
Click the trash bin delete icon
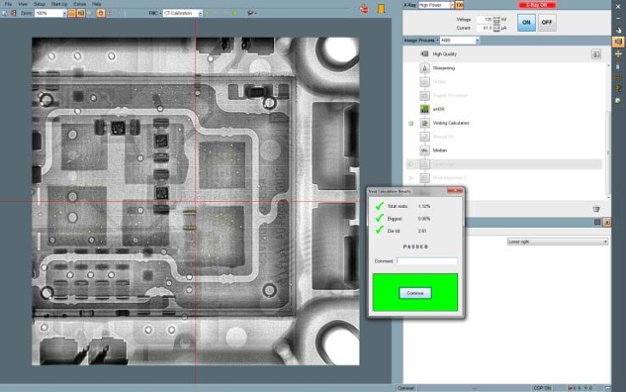point(596,209)
